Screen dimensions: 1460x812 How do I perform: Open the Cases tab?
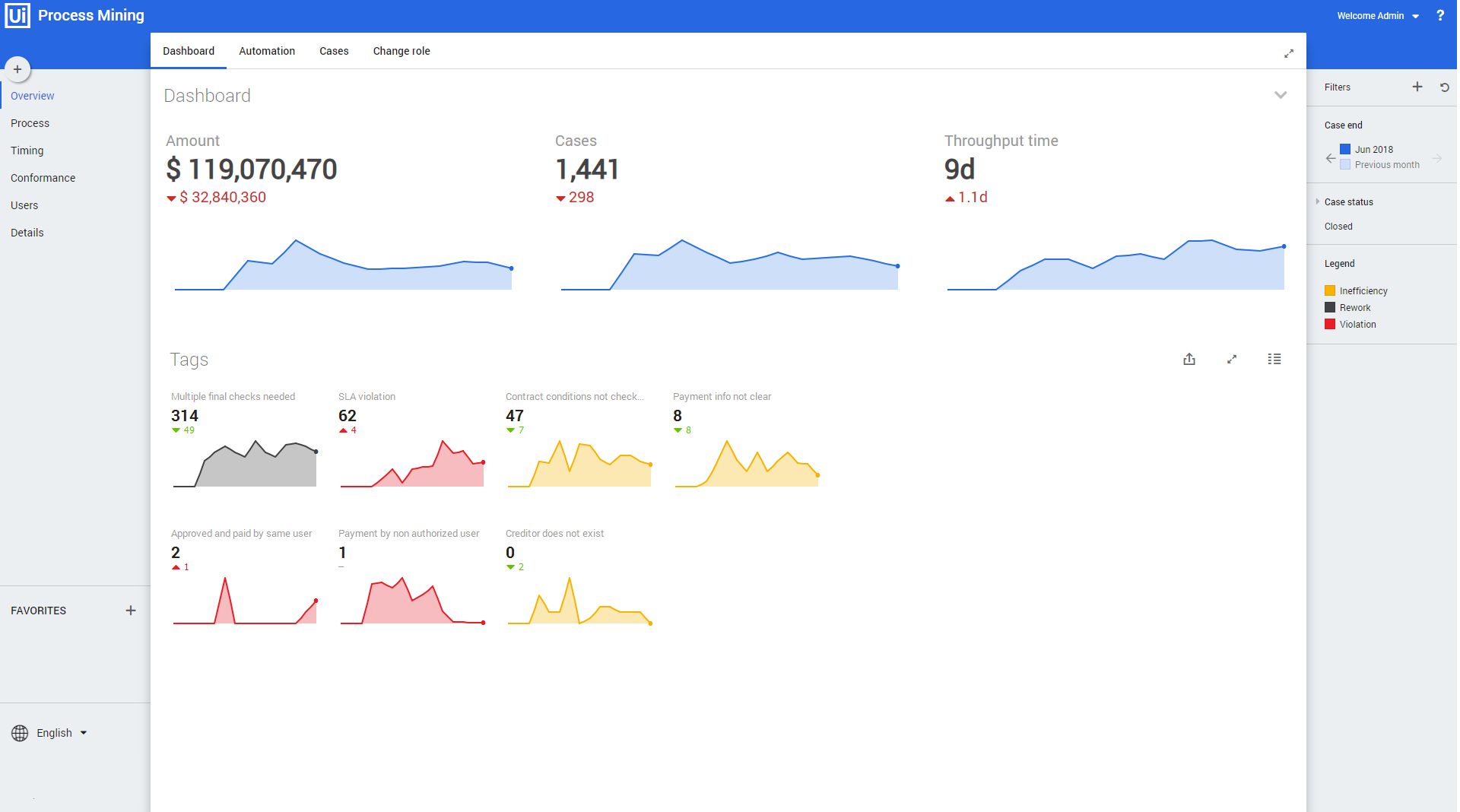[334, 51]
